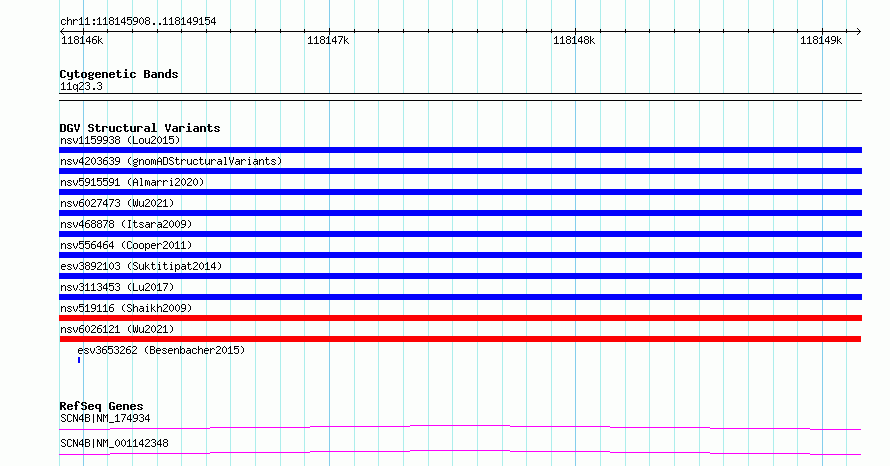Click the blue bar for nsv5915591 (Almarri2020)
This screenshot has height=466, width=890.
point(460,192)
